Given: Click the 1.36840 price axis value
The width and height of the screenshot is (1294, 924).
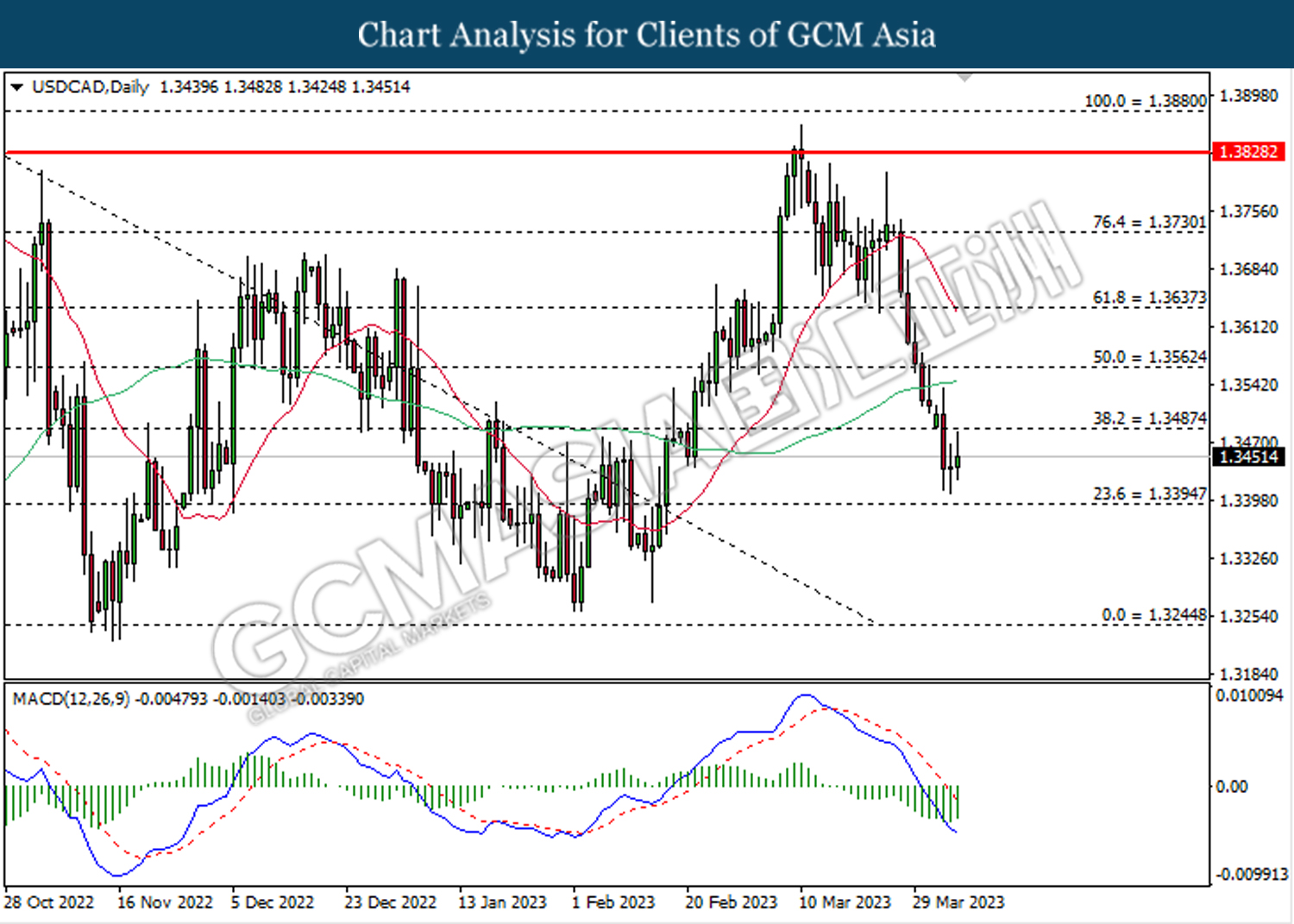Looking at the screenshot, I should (1248, 269).
